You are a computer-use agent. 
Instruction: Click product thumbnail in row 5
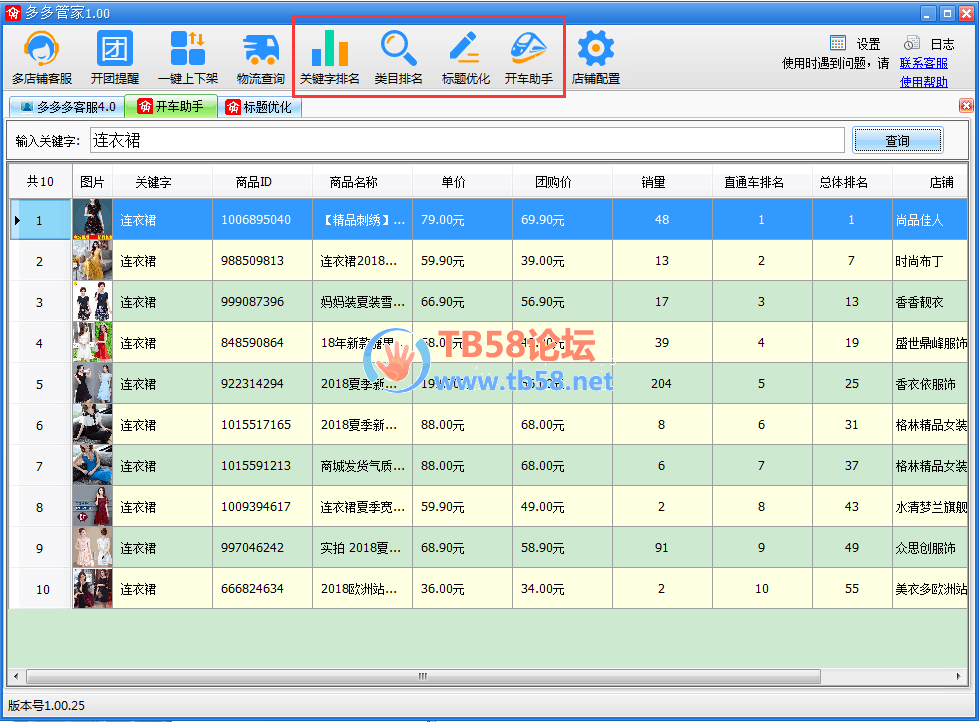[92, 384]
